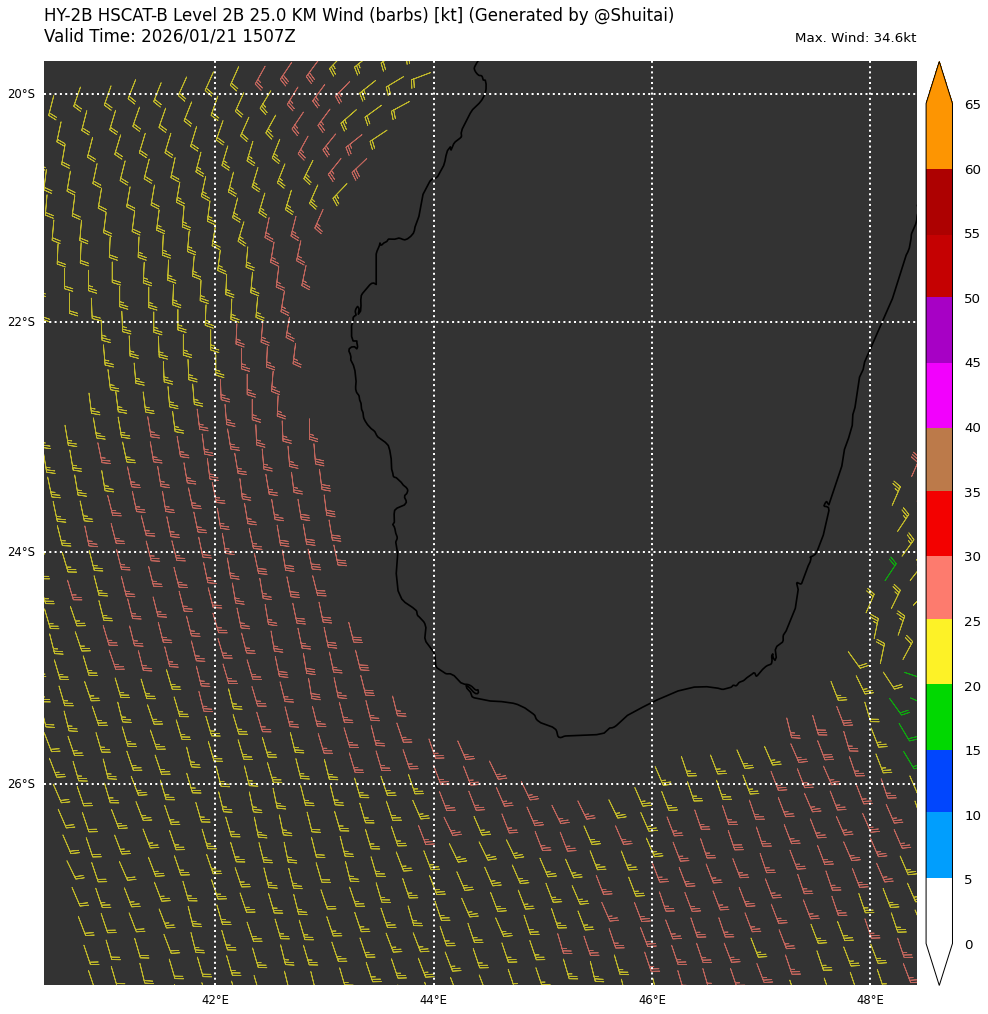This screenshot has width=988, height=1014.
Task: Click the intersection of 24°S and 46°E gridlines
Action: [x=652, y=552]
